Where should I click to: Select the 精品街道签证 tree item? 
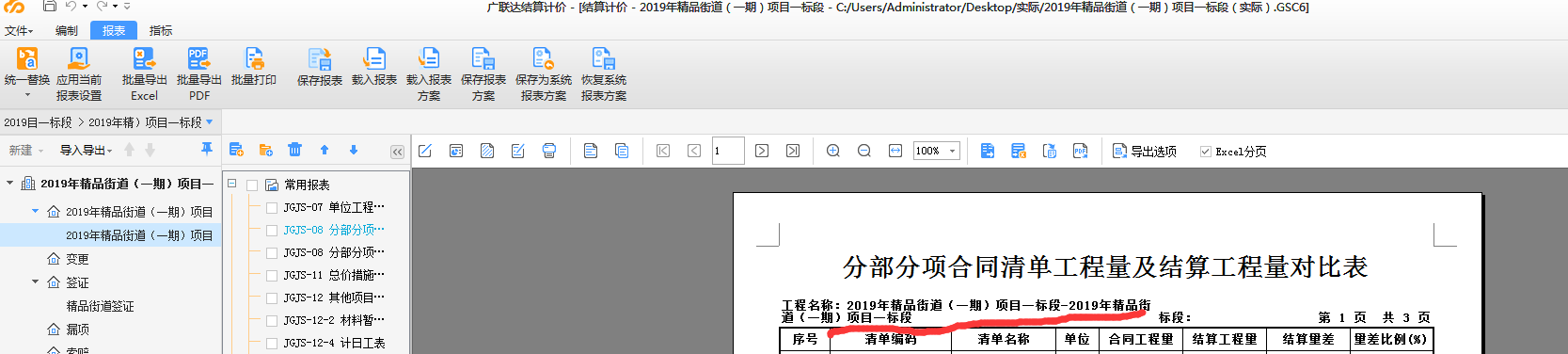101,306
